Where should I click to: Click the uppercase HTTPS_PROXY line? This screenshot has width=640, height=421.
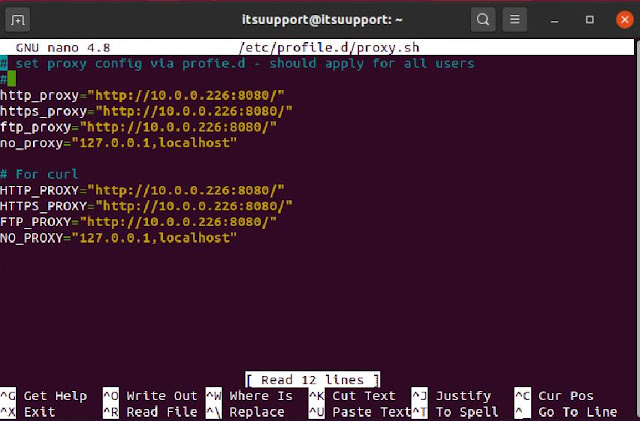(x=146, y=206)
